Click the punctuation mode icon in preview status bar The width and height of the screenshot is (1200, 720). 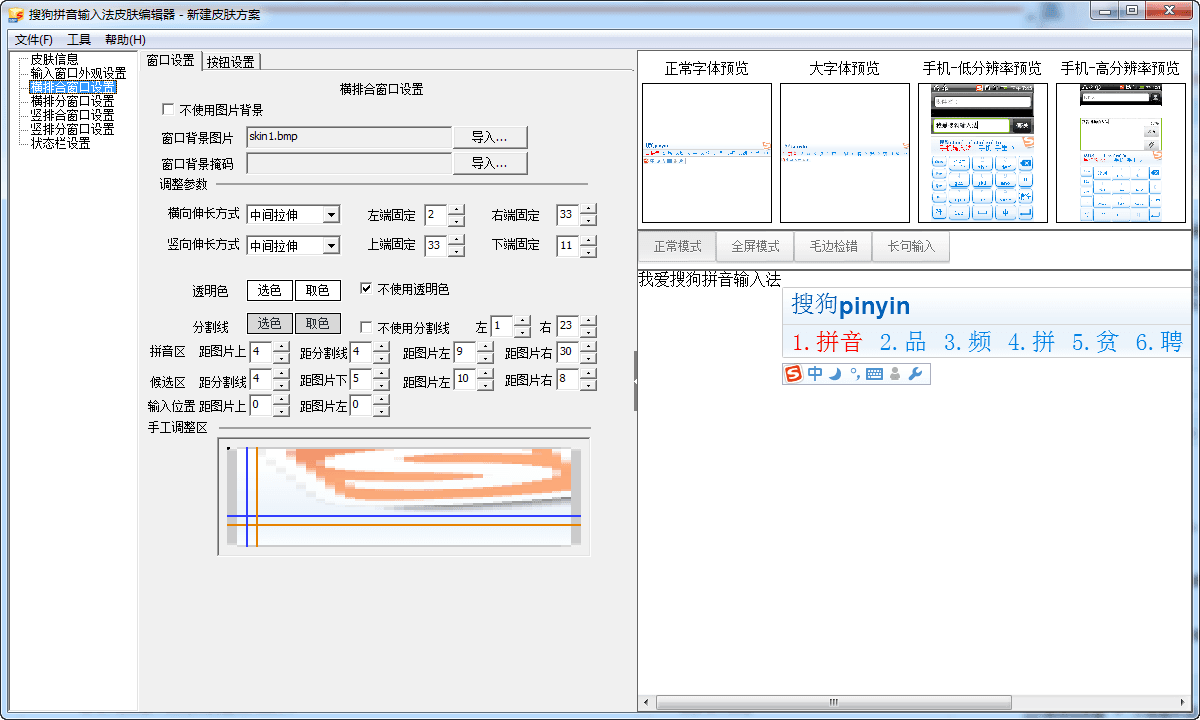tap(855, 374)
